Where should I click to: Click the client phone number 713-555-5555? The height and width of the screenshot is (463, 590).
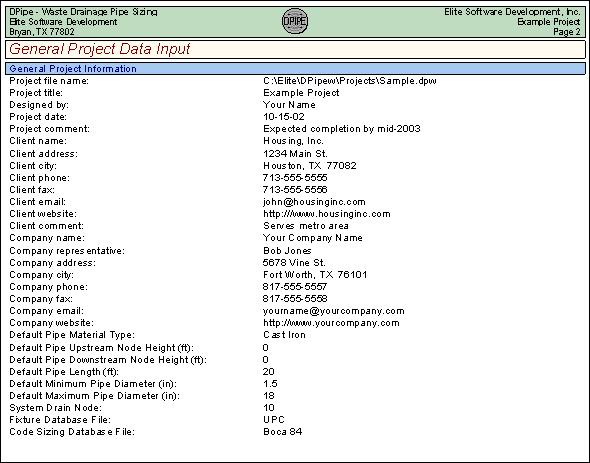tap(295, 178)
